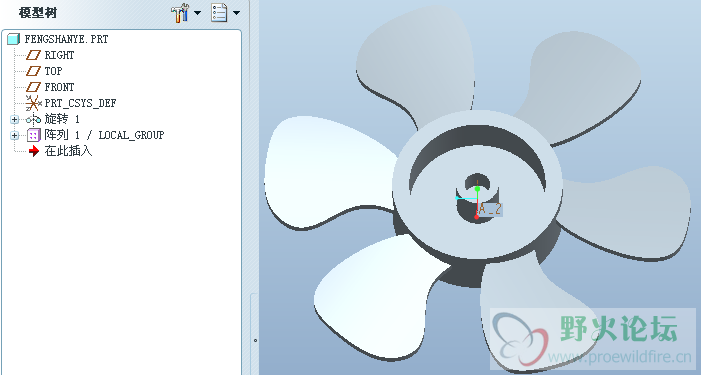Click the FENGSHANYE.PRT part icon
This screenshot has width=701, height=375.
pos(13,39)
